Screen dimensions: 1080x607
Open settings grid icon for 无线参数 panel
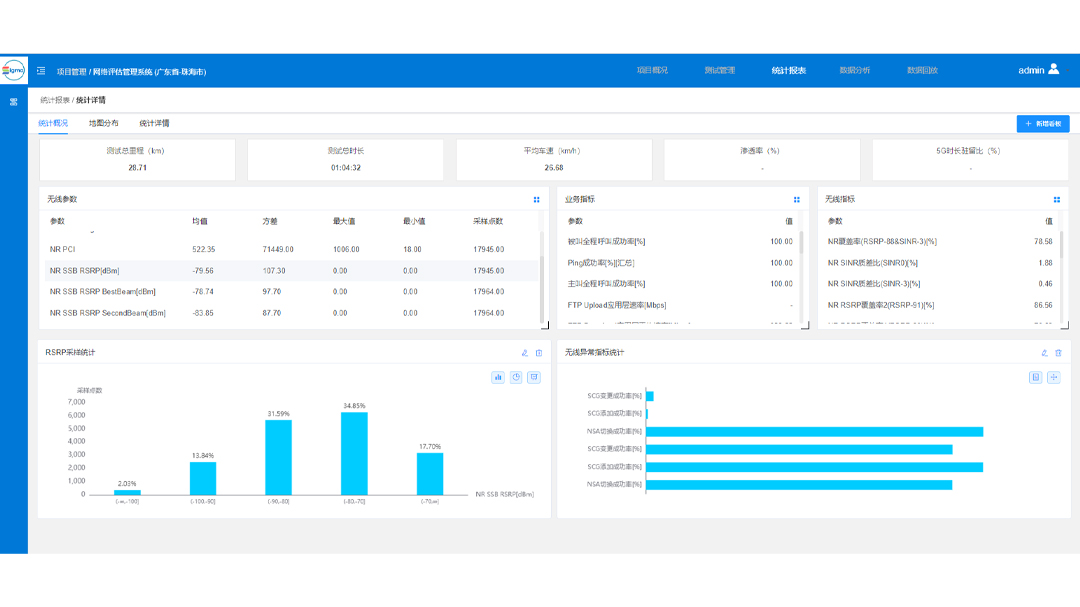pyautogui.click(x=537, y=200)
